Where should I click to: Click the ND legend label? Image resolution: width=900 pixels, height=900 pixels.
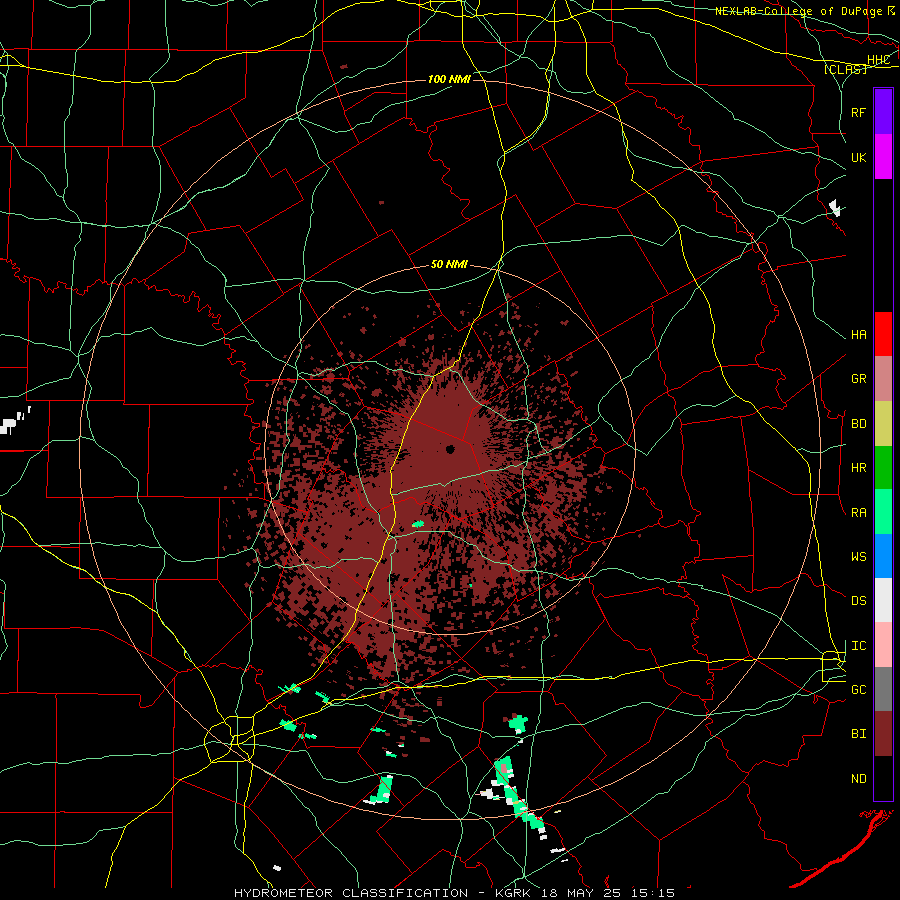coord(859,779)
